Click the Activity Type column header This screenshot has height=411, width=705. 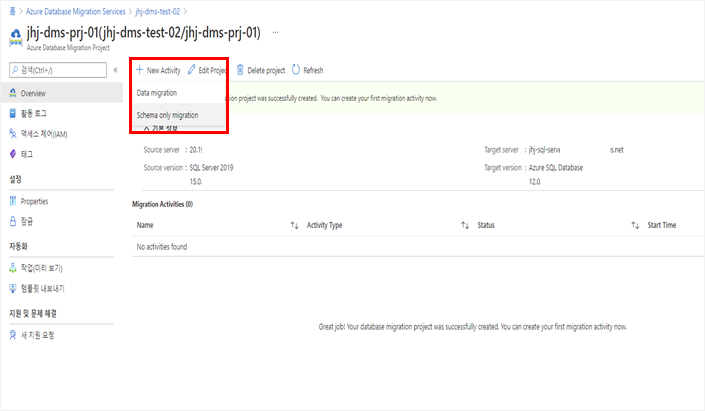324,225
